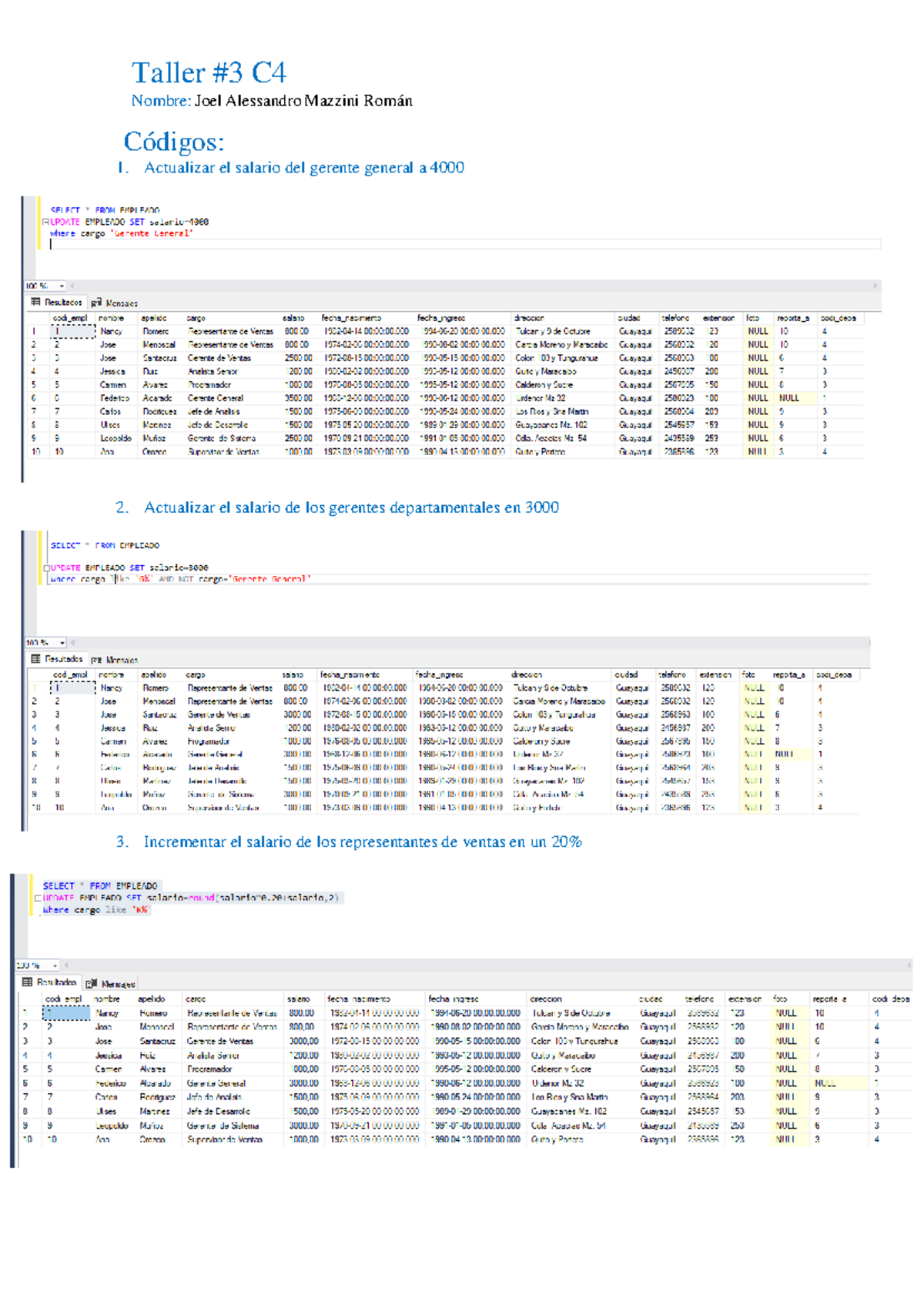Select the highlighted codi_empl cell in third grid
This screenshot has width=924, height=1305.
click(65, 1013)
